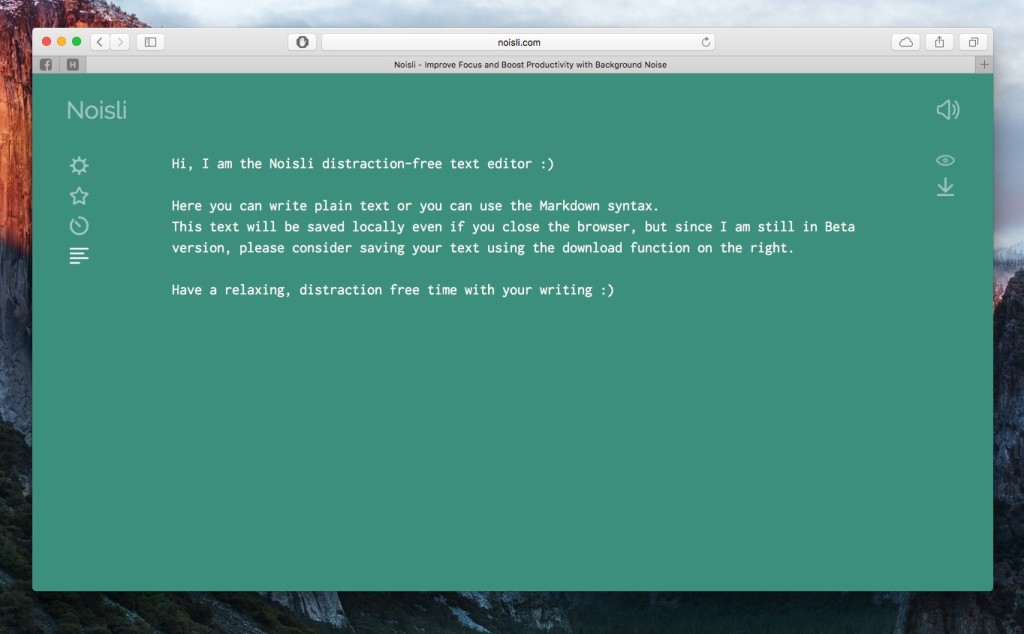Focus the noisli.com address bar
This screenshot has height=634, width=1024.
point(519,42)
